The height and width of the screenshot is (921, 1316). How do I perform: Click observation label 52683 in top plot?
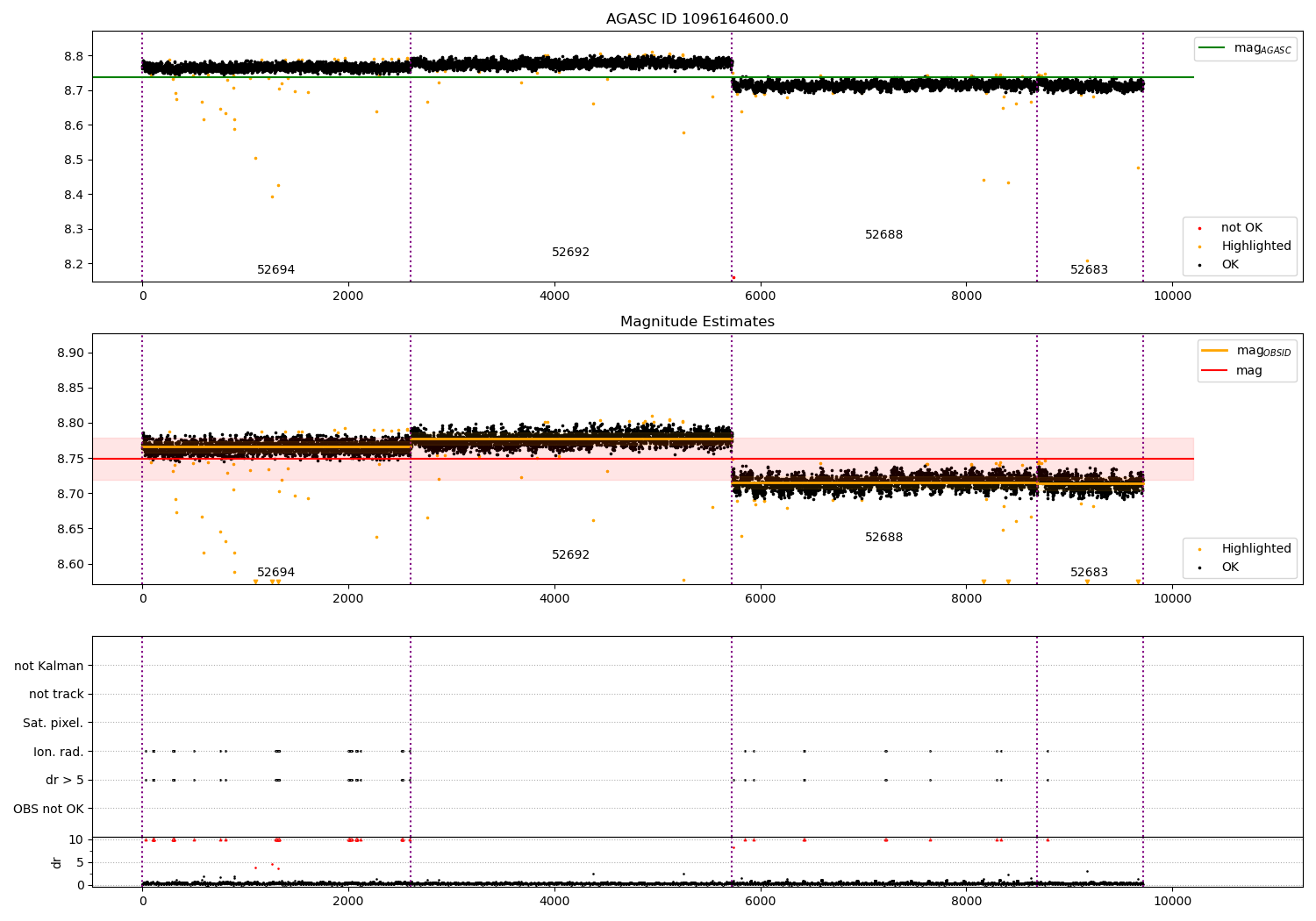tap(1089, 270)
